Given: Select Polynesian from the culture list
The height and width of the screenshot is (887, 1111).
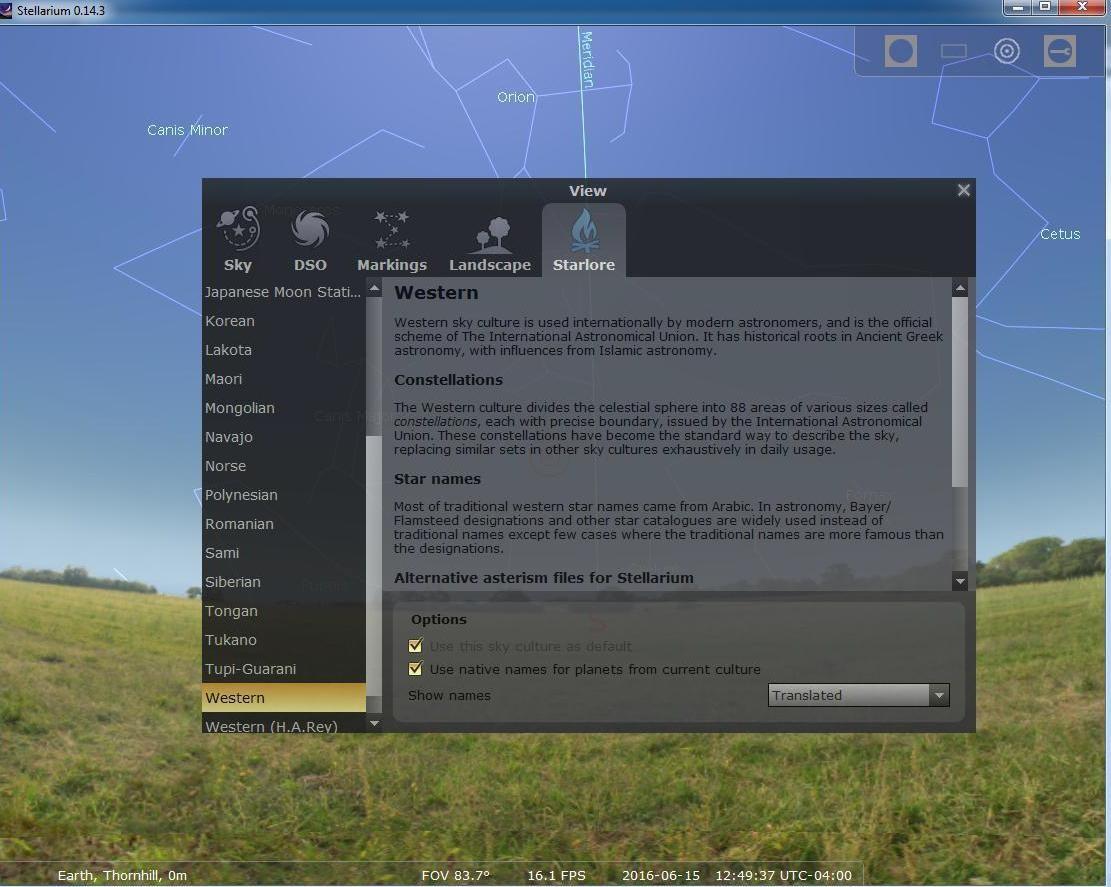Looking at the screenshot, I should click(241, 495).
